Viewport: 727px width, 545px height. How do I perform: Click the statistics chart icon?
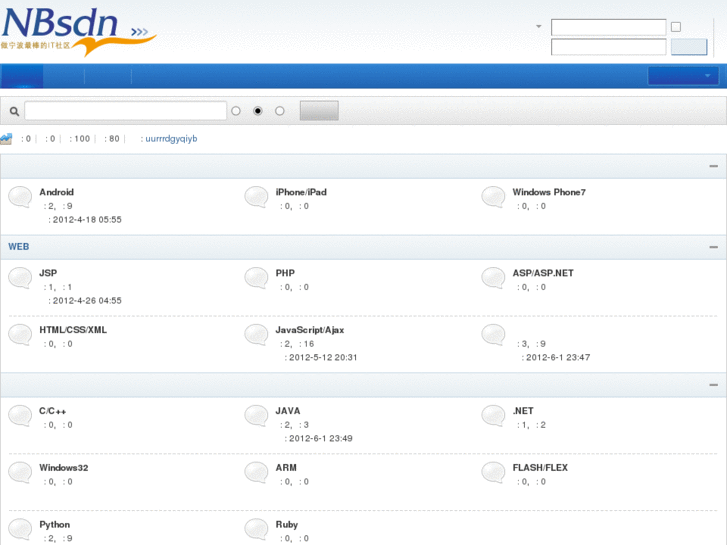tap(7, 139)
